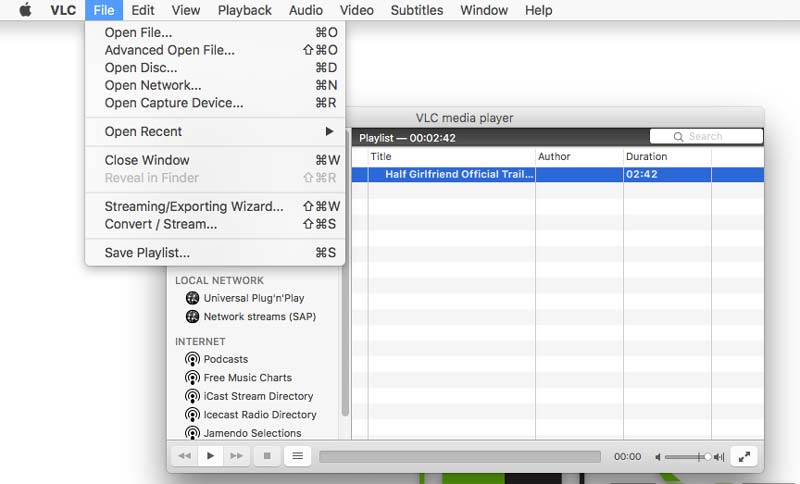The image size is (800, 484).
Task: Click the Network streams globe icon
Action: (192, 317)
